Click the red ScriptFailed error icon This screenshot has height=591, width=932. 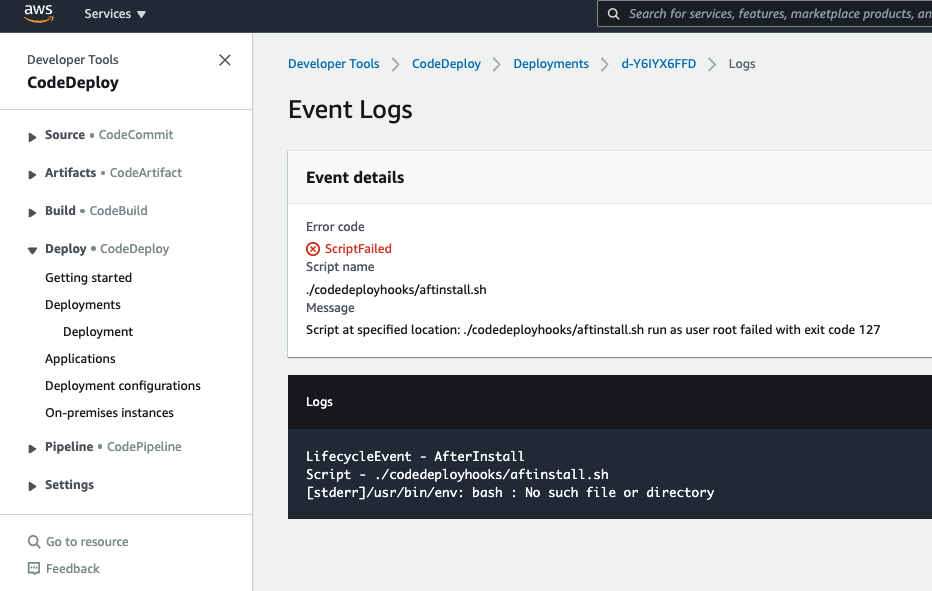pos(313,249)
